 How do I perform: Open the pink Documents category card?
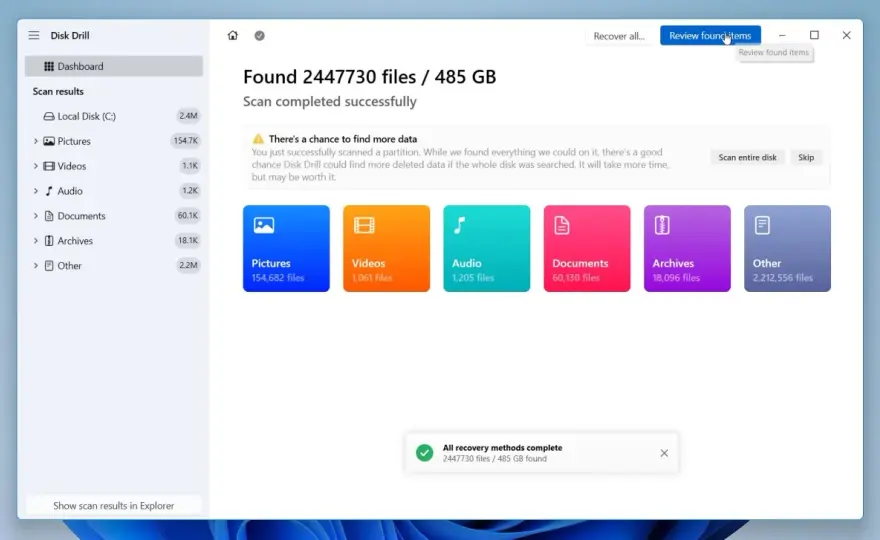coord(586,248)
